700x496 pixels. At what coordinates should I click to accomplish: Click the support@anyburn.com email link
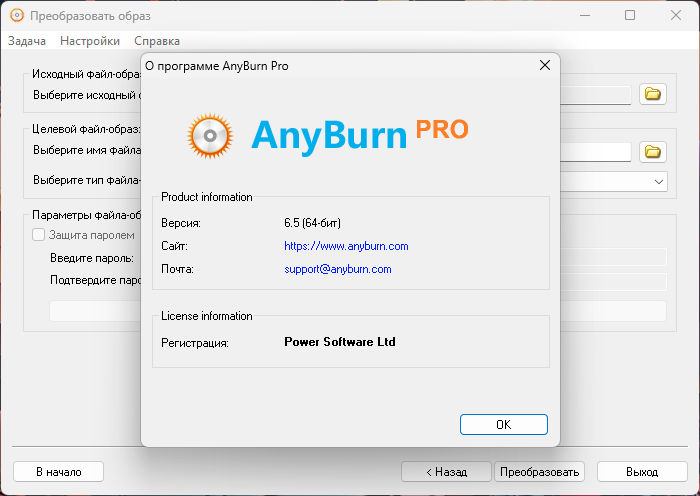pos(338,269)
